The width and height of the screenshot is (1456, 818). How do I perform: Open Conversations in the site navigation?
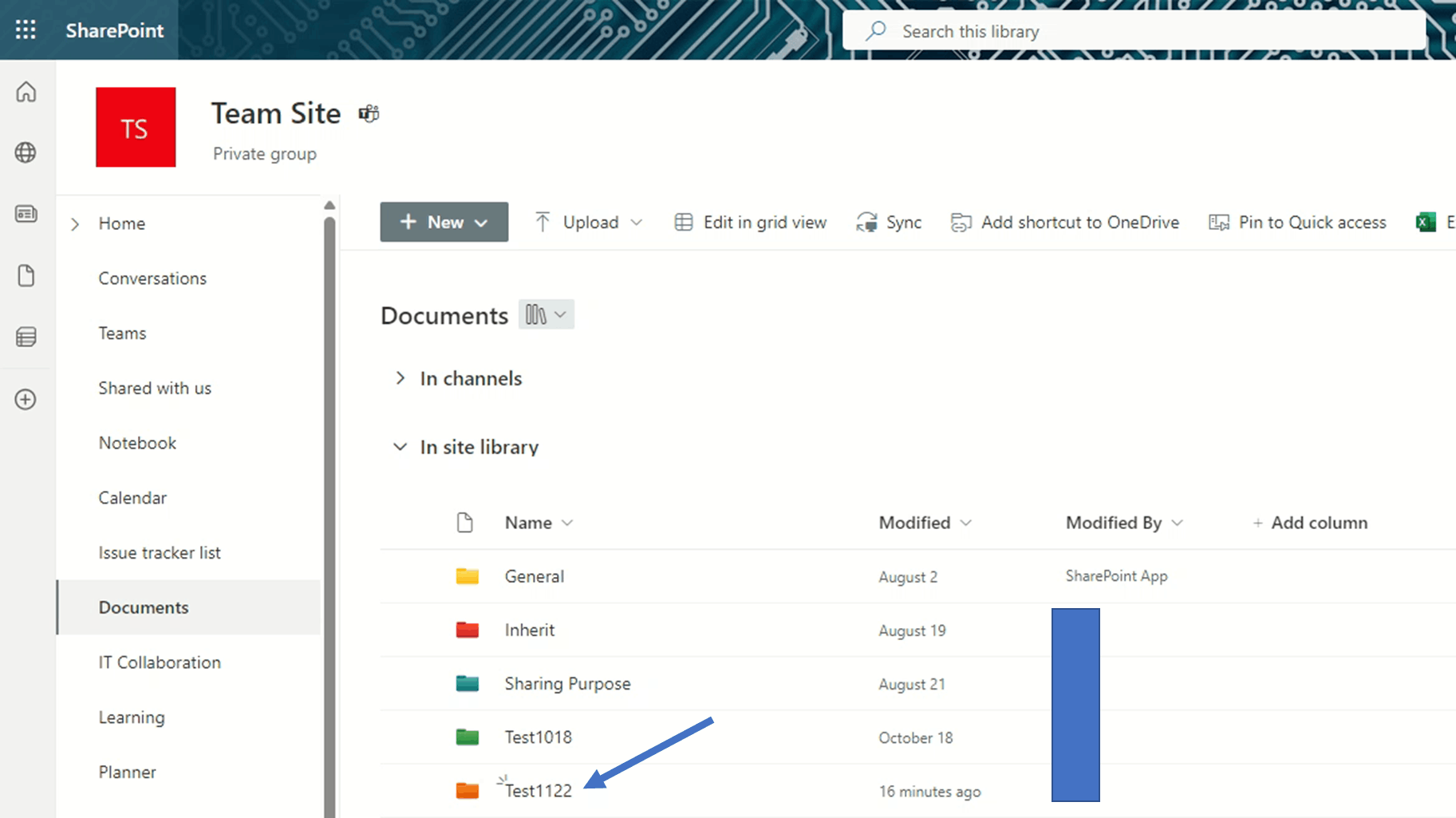click(x=152, y=279)
